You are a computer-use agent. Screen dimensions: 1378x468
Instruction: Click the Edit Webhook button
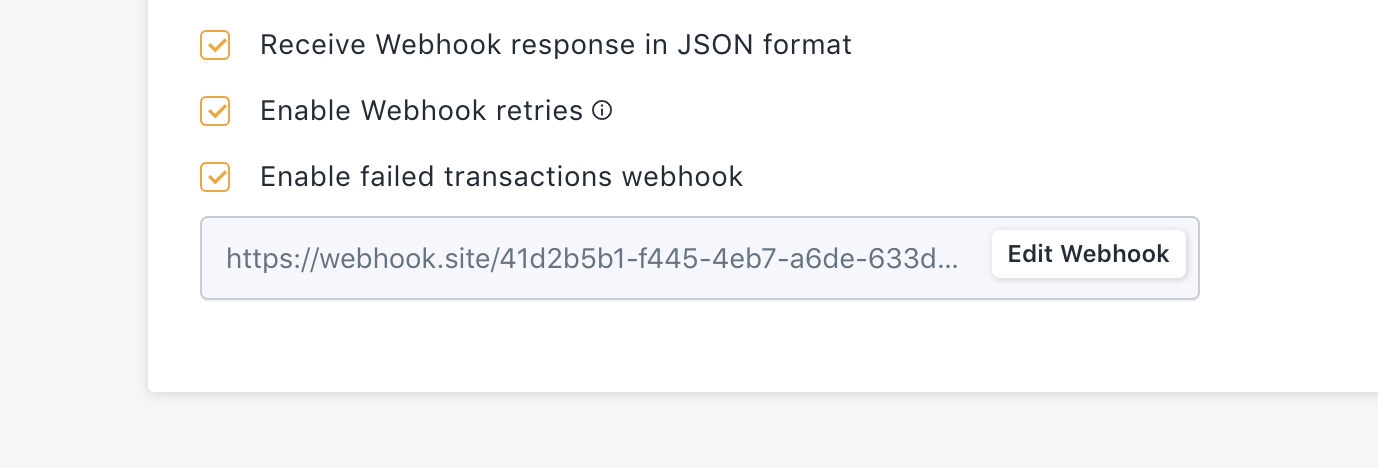(1088, 254)
